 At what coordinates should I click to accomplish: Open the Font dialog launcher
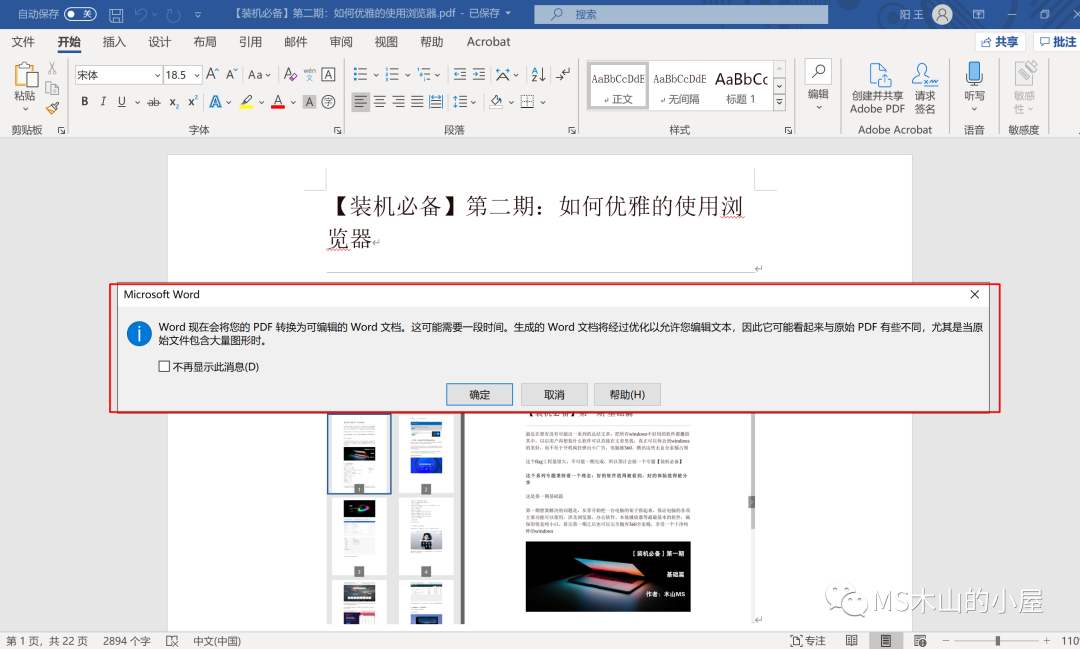pos(338,130)
